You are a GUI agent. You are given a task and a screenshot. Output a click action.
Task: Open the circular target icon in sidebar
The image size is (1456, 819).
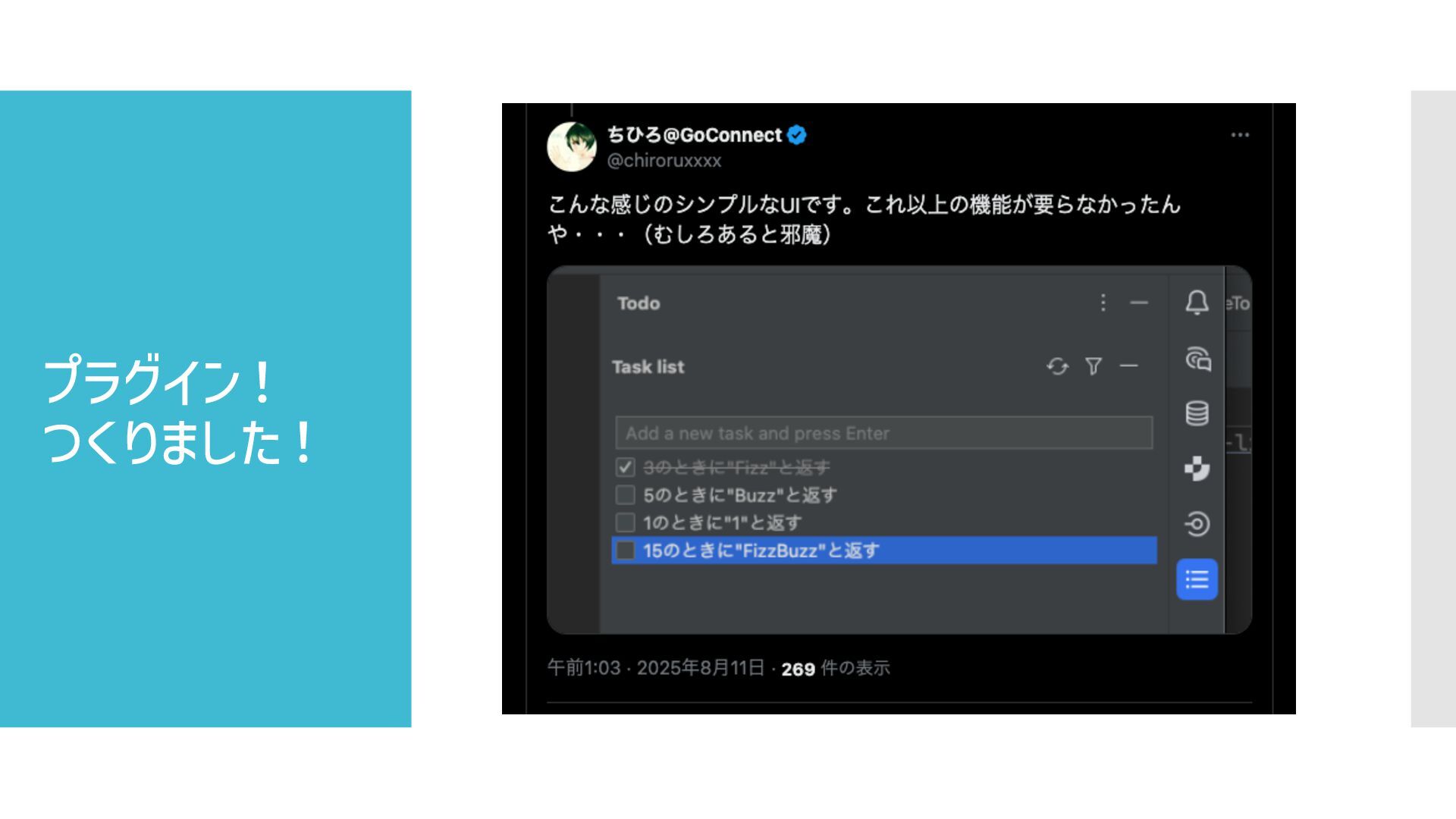[x=1197, y=524]
